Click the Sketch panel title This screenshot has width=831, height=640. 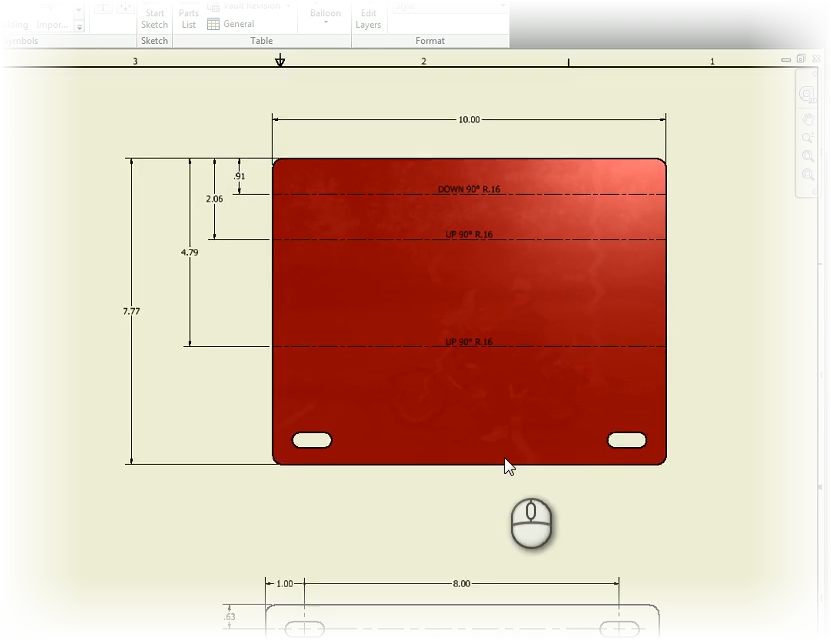(x=154, y=41)
